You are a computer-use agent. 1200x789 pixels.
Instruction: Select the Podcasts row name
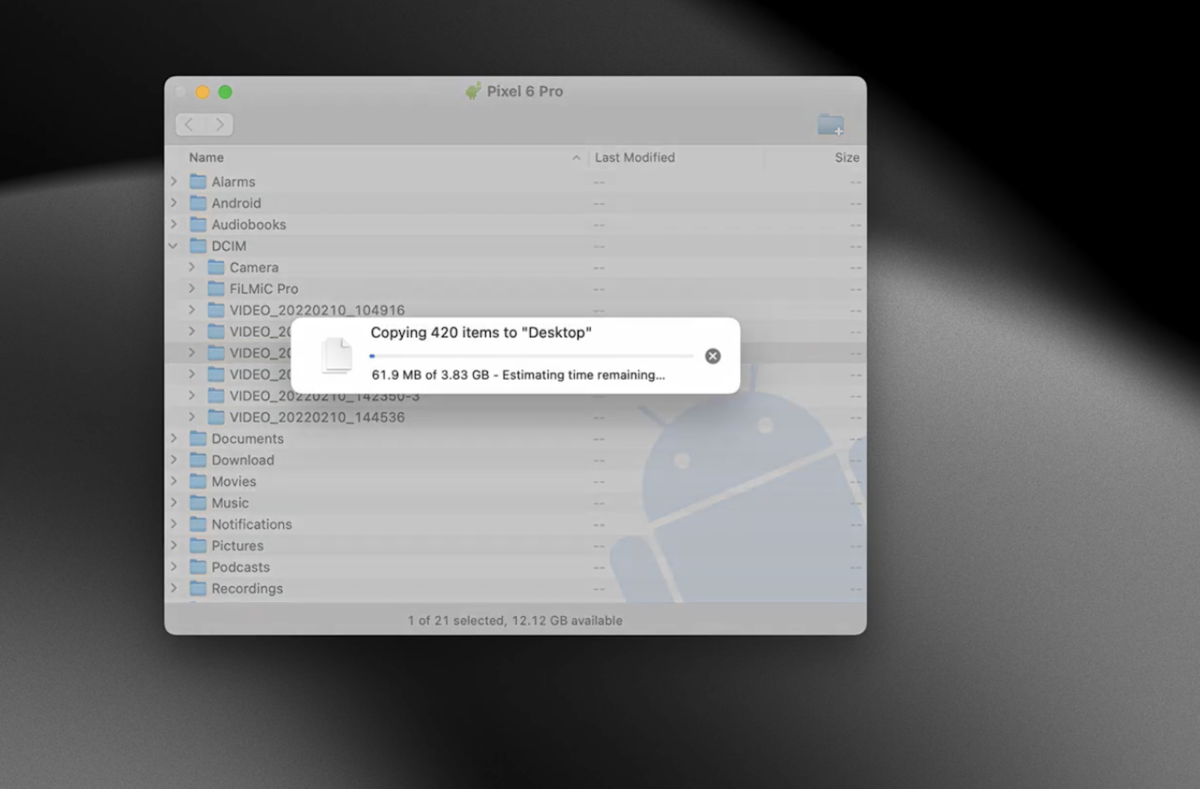coord(241,567)
